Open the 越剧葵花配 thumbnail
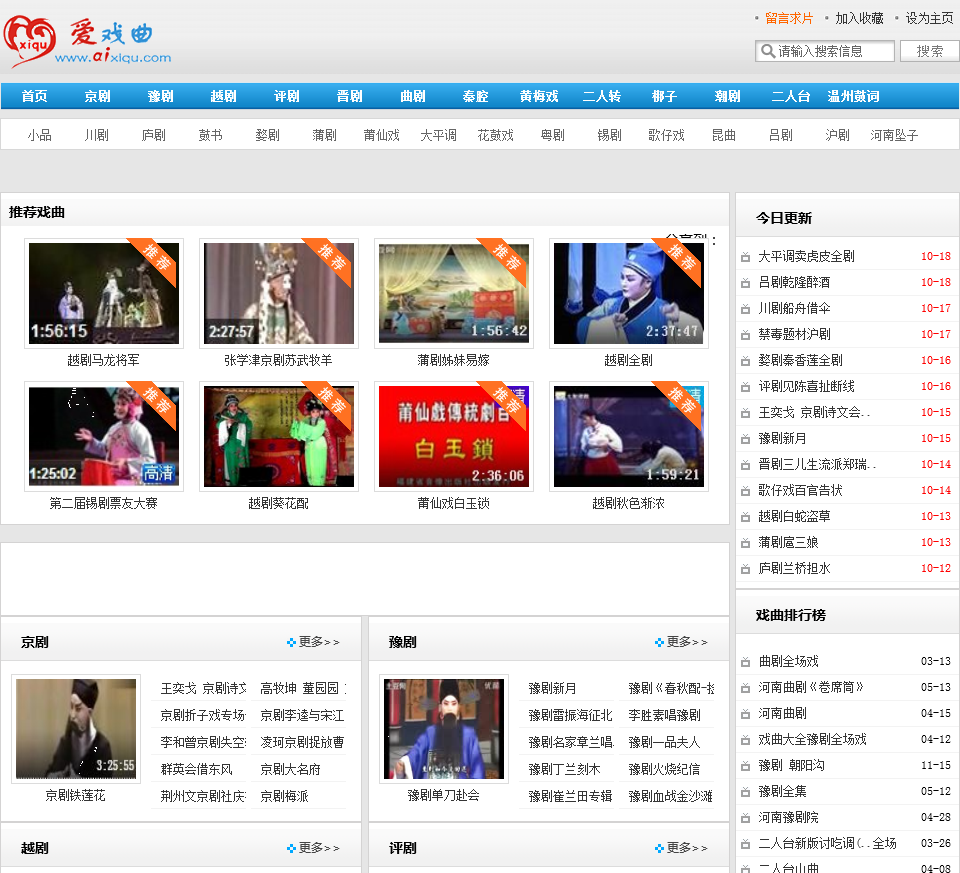The height and width of the screenshot is (873, 960). tap(279, 436)
